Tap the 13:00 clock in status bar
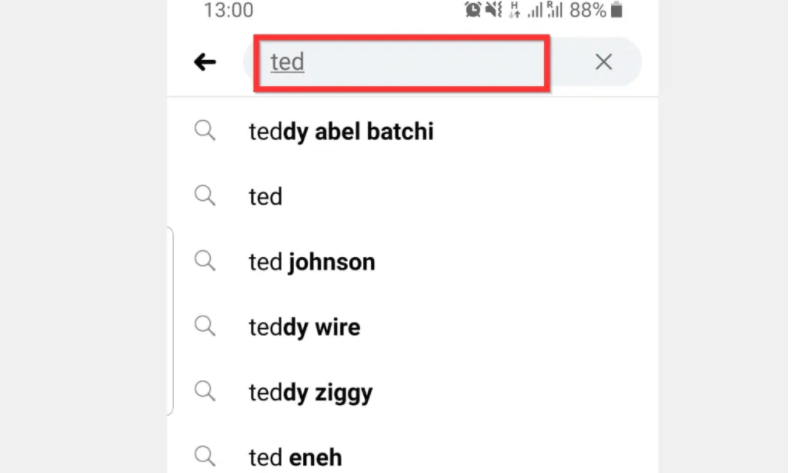 pyautogui.click(x=228, y=10)
